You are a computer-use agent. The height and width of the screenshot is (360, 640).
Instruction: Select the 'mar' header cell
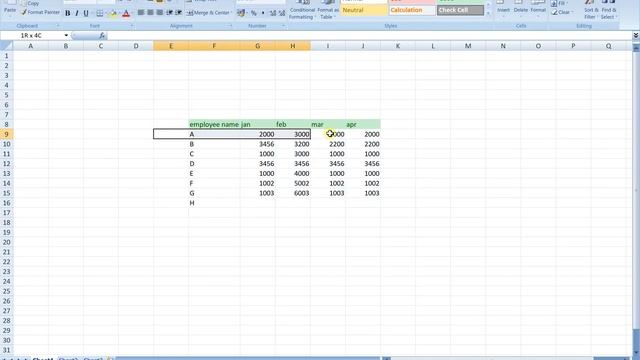coord(328,124)
